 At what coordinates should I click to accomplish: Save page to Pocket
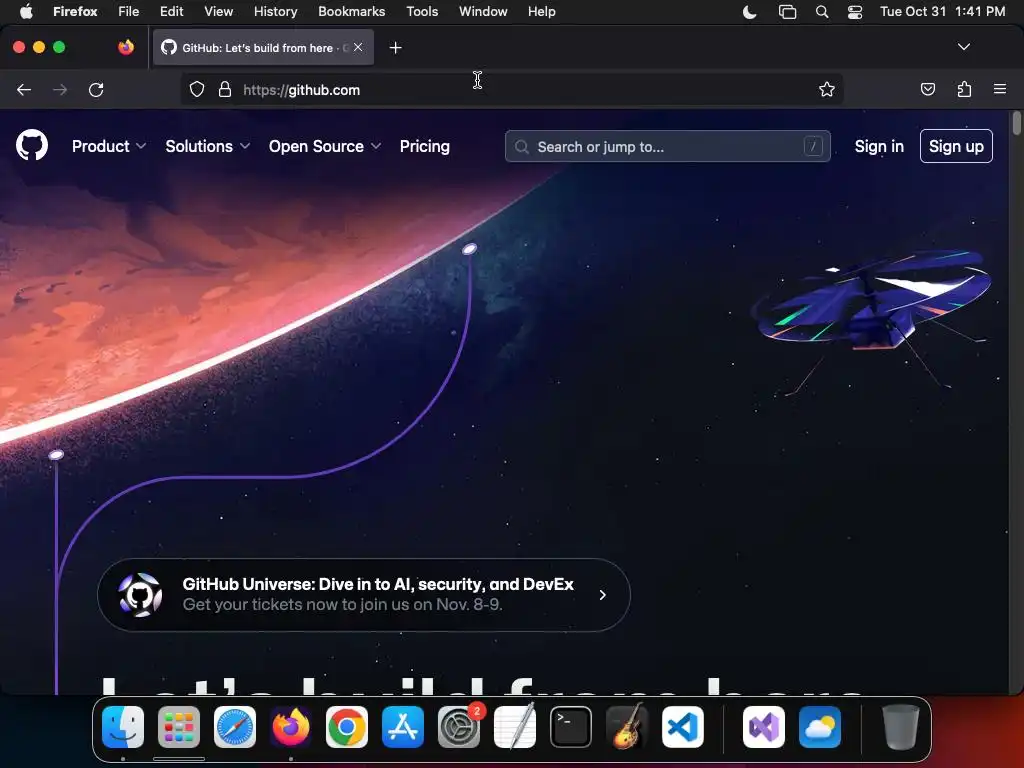(927, 89)
